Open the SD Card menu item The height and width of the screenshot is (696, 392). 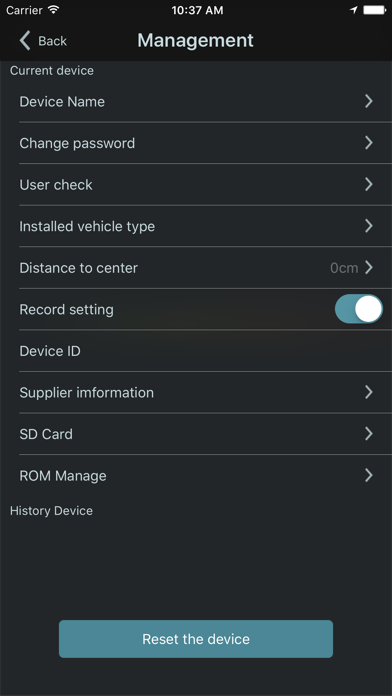pyautogui.click(x=196, y=434)
